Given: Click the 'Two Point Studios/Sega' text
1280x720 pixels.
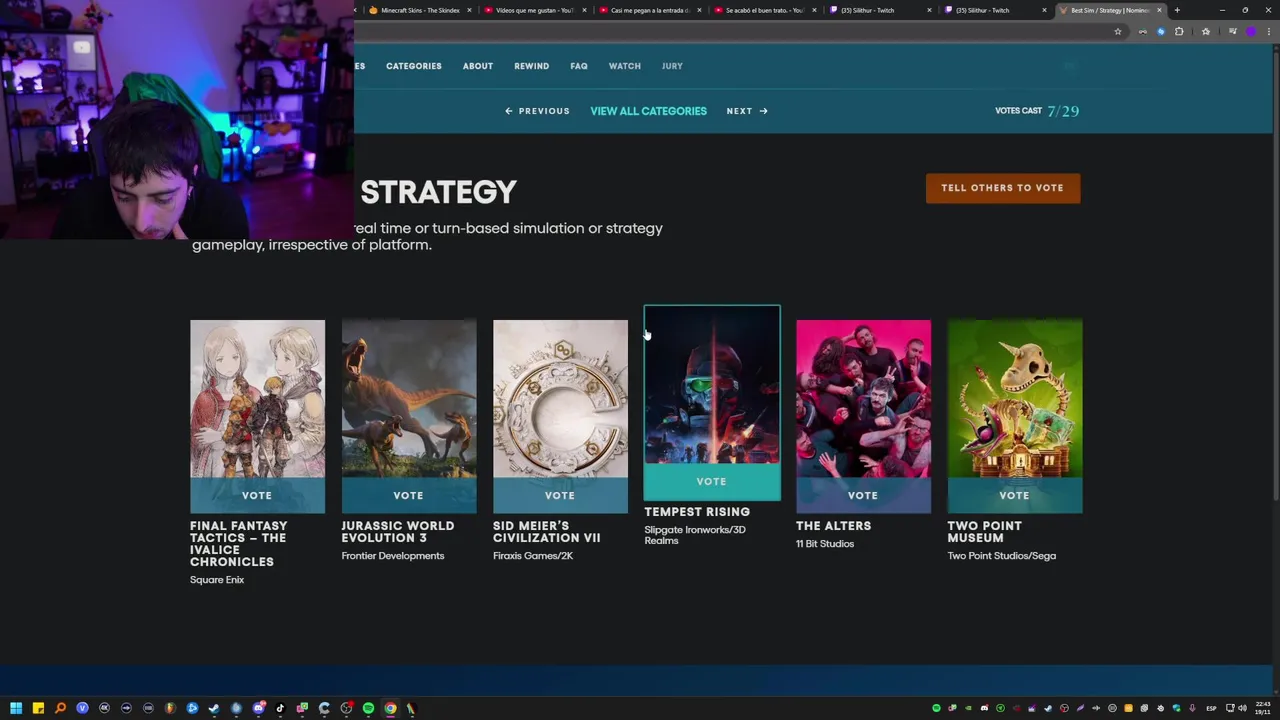Looking at the screenshot, I should point(1002,556).
